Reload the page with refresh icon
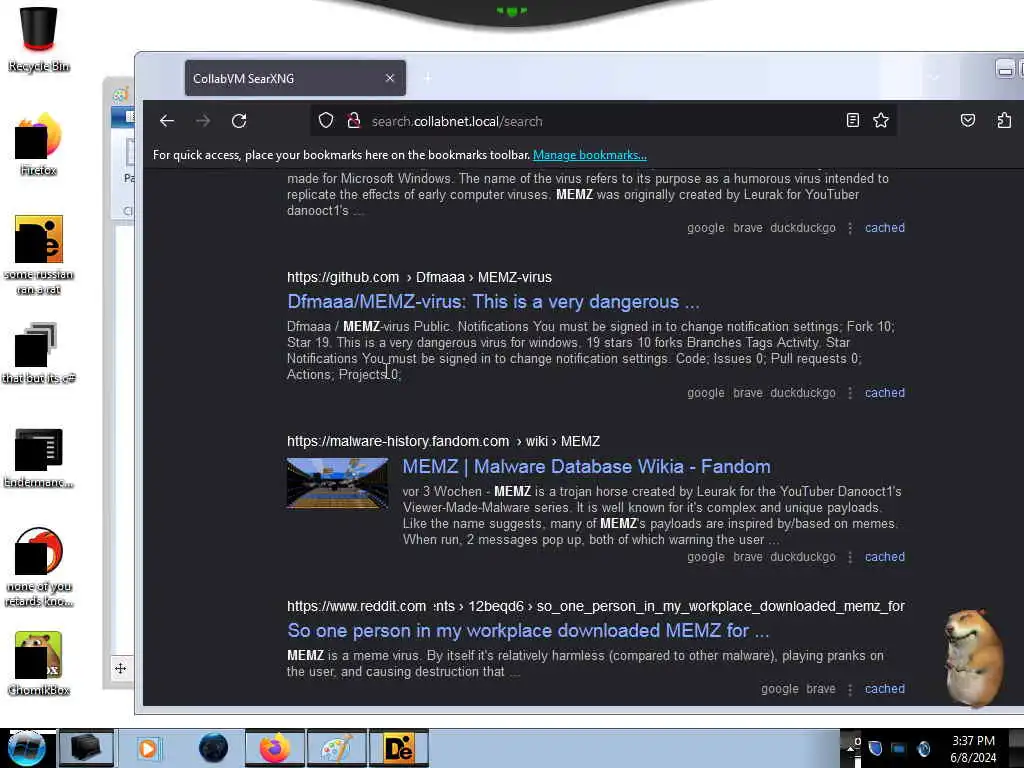The height and width of the screenshot is (768, 1024). 239,121
